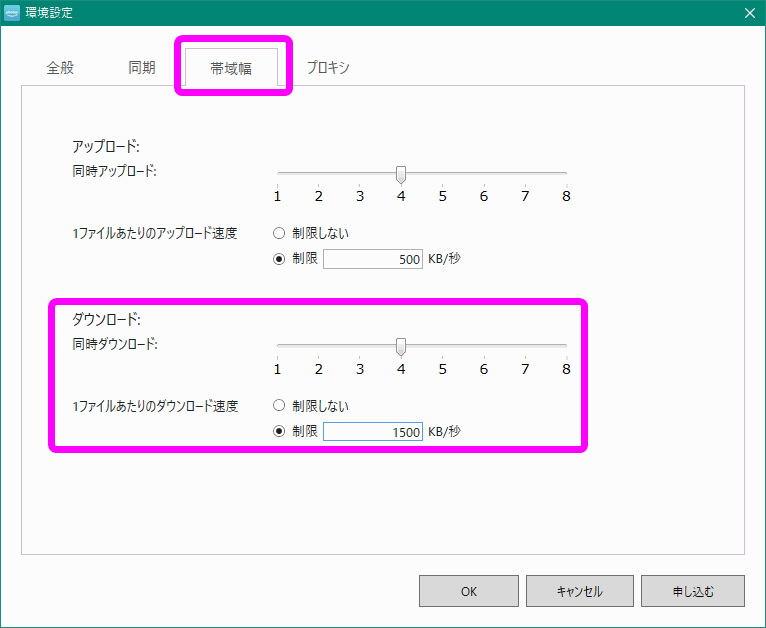This screenshot has width=766, height=628.
Task: Go to the プロキシ tab
Action: pyautogui.click(x=328, y=67)
